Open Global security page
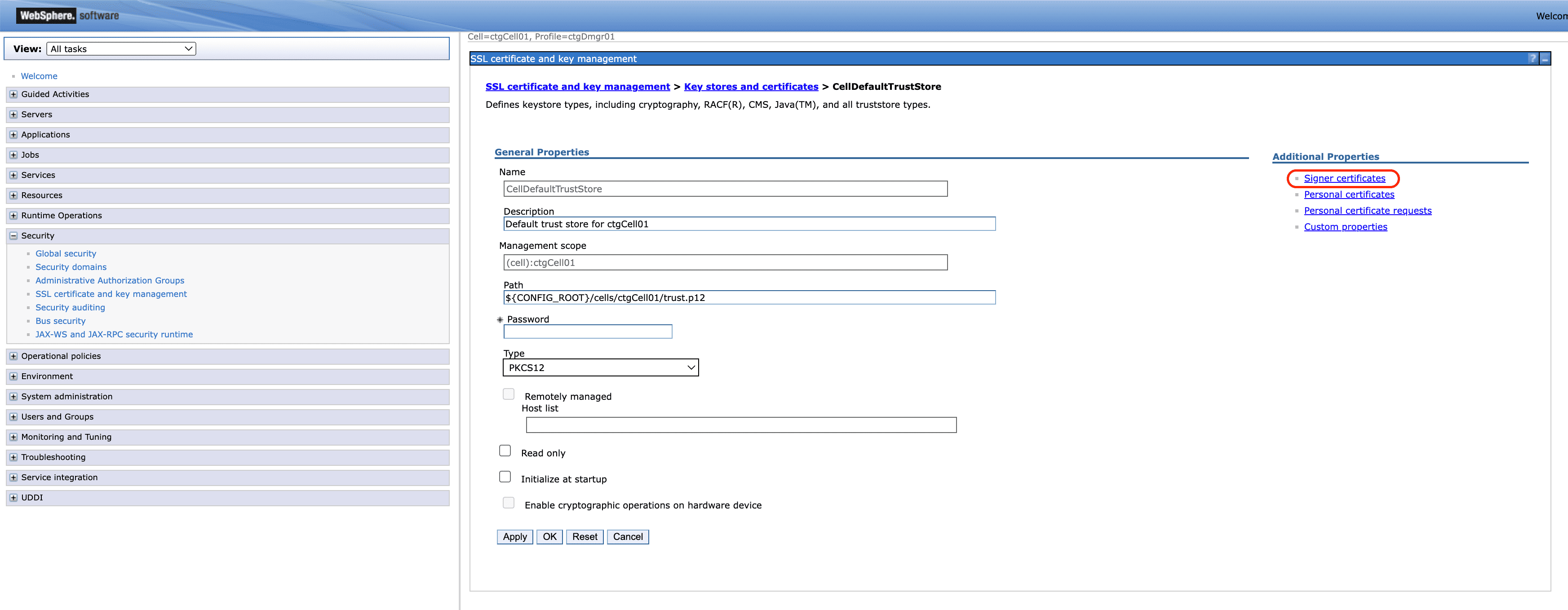The height and width of the screenshot is (610, 1568). click(x=66, y=254)
